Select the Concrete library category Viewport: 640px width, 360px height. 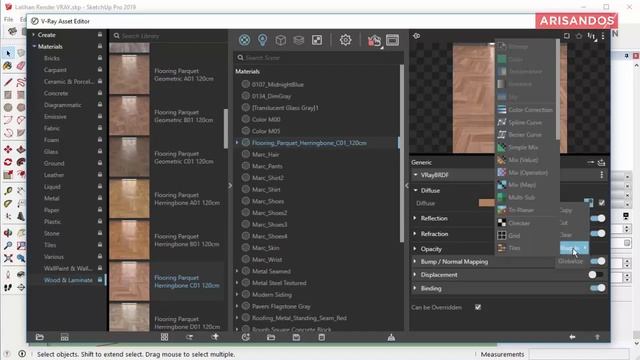pyautogui.click(x=56, y=93)
